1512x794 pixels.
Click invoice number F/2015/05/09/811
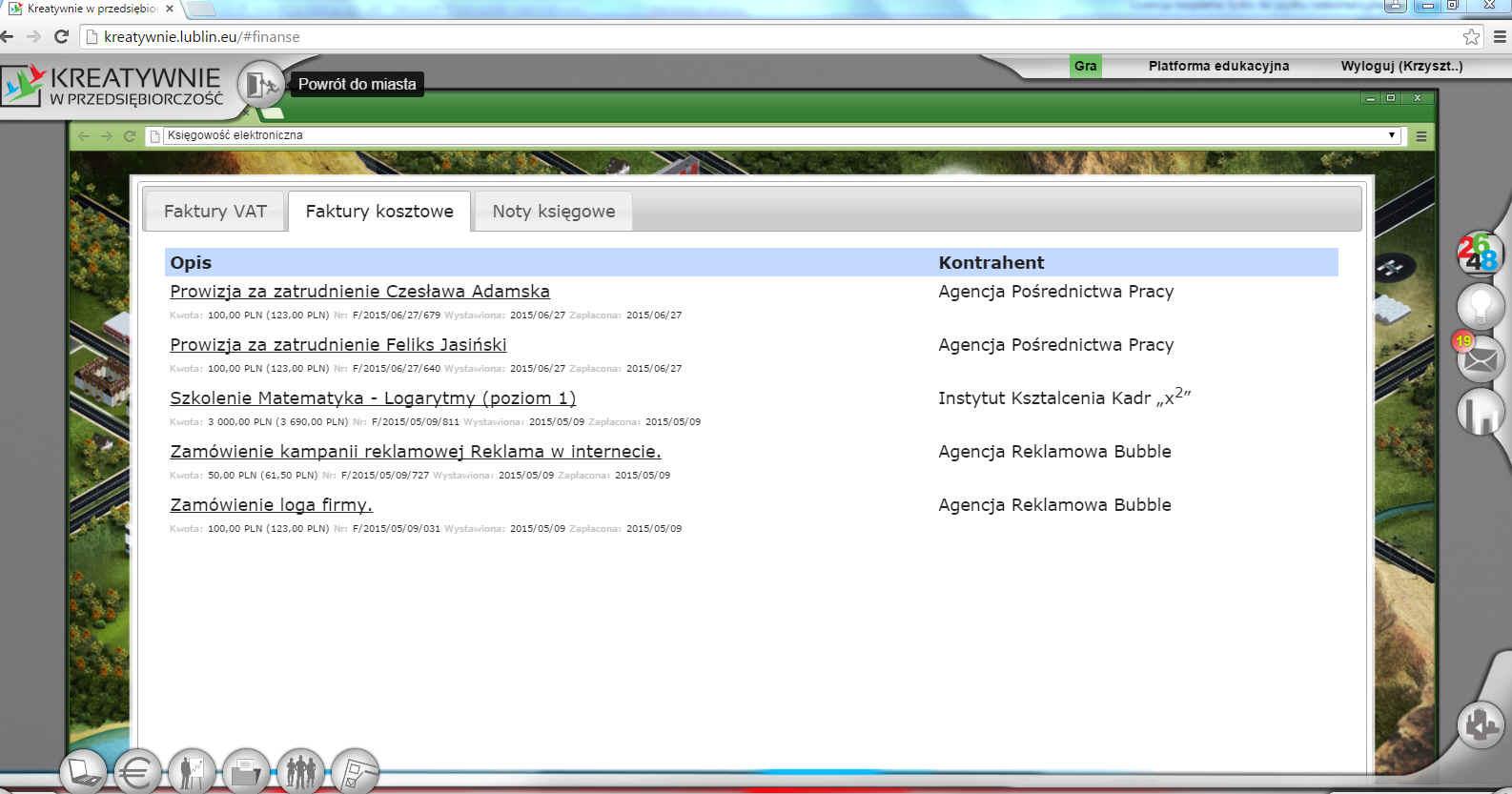pyautogui.click(x=416, y=421)
